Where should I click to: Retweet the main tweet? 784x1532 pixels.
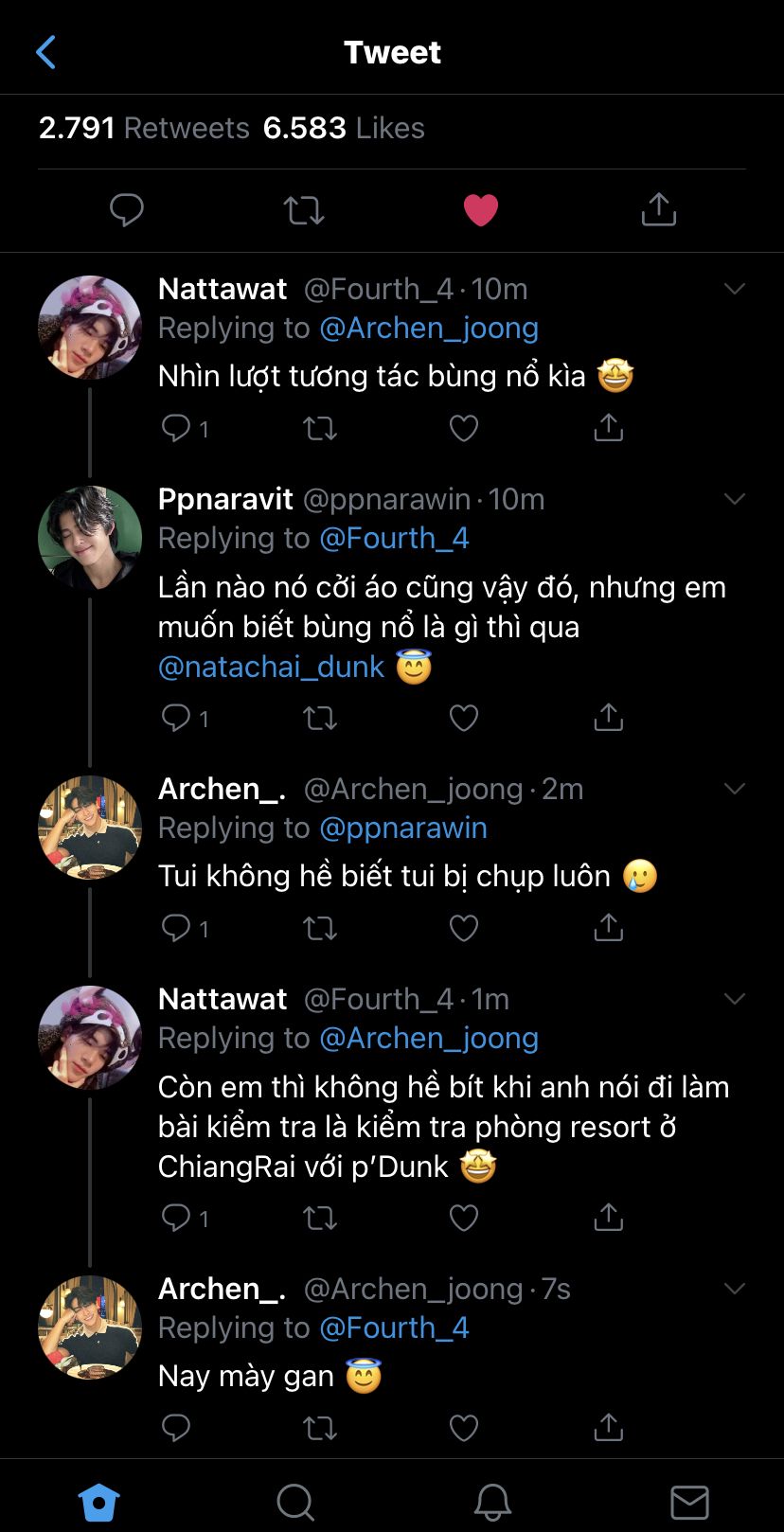coord(304,210)
